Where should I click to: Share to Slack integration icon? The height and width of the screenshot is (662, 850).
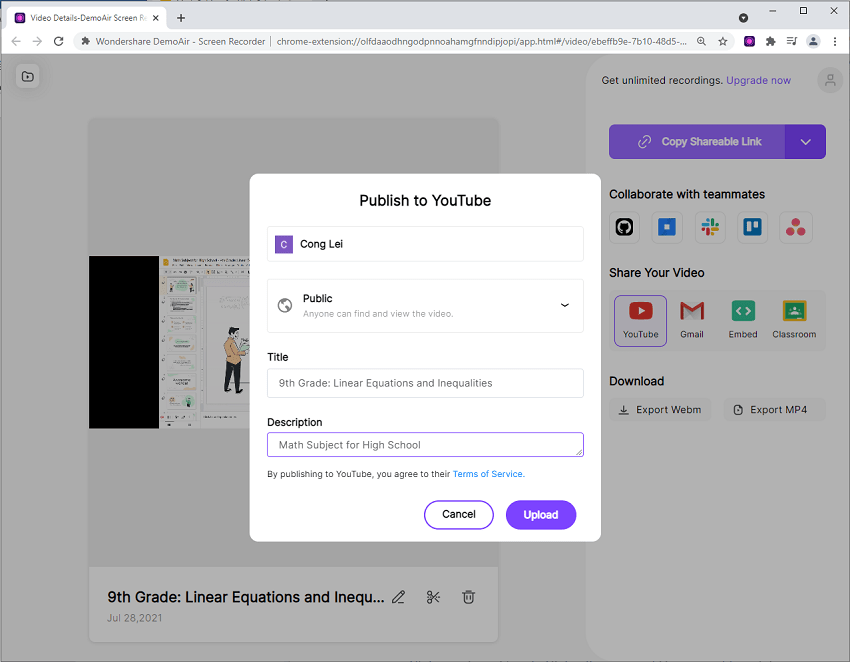[x=710, y=227]
